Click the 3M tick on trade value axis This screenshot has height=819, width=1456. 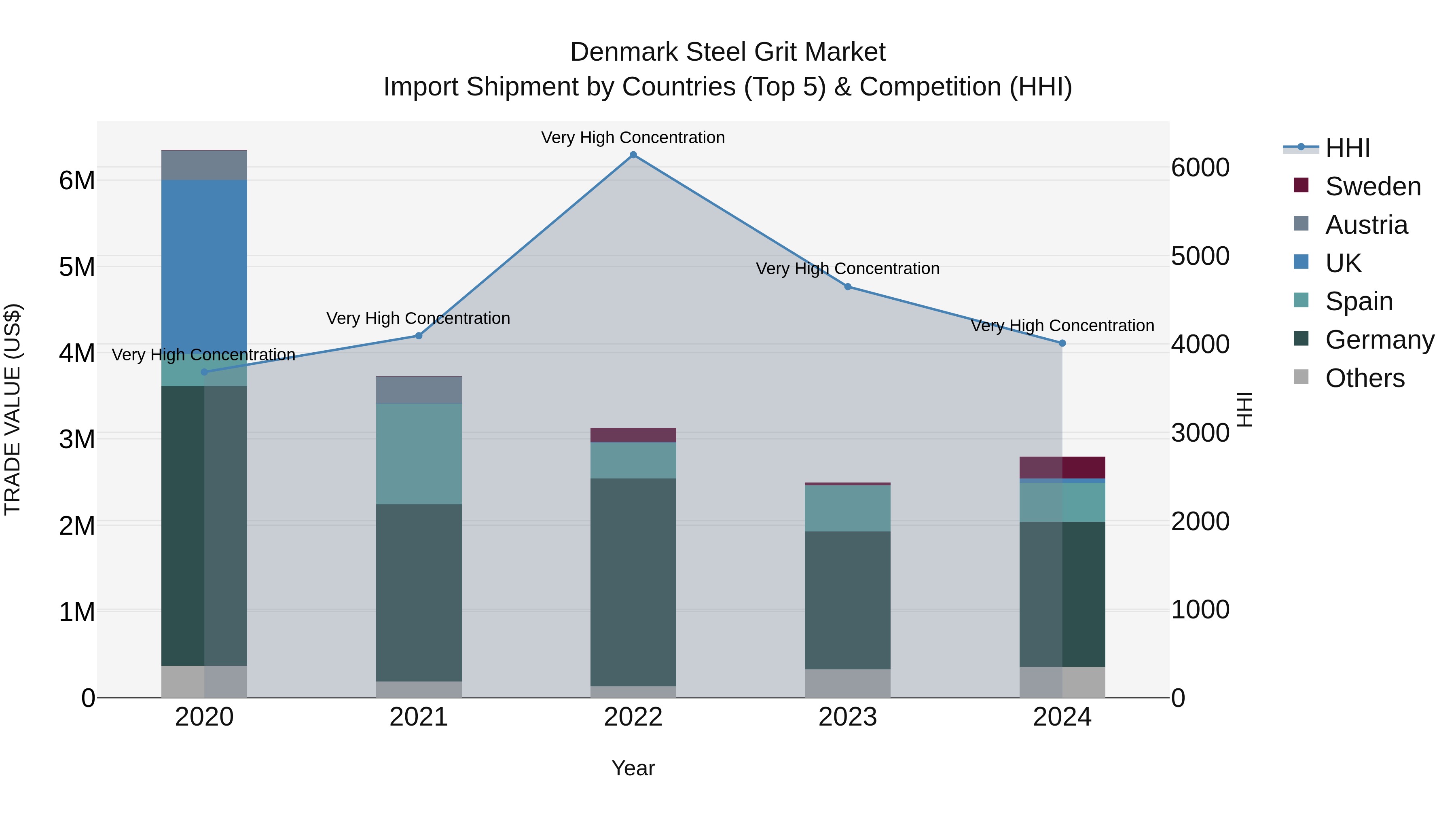click(x=77, y=439)
